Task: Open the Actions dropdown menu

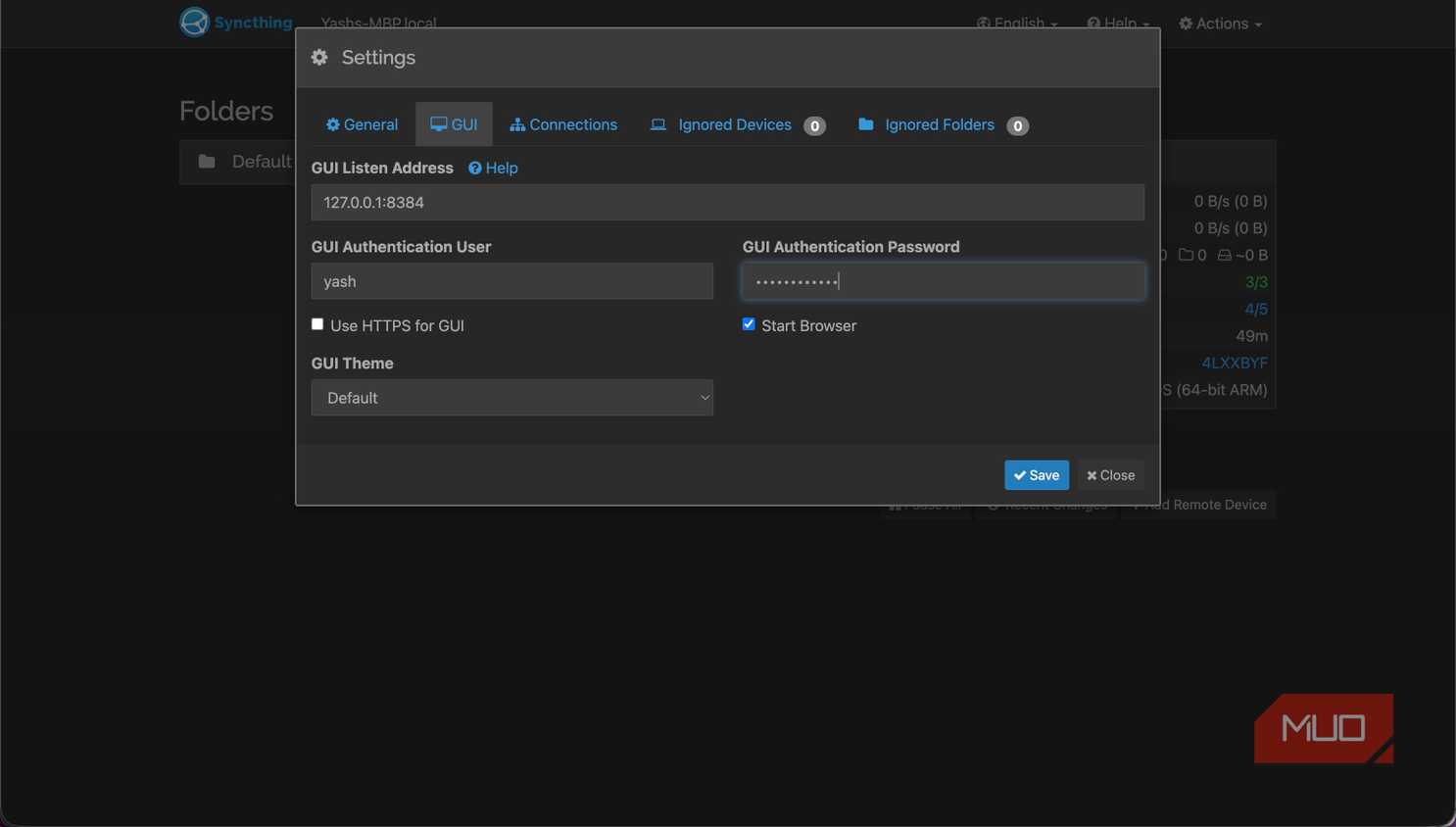Action: pyautogui.click(x=1221, y=24)
